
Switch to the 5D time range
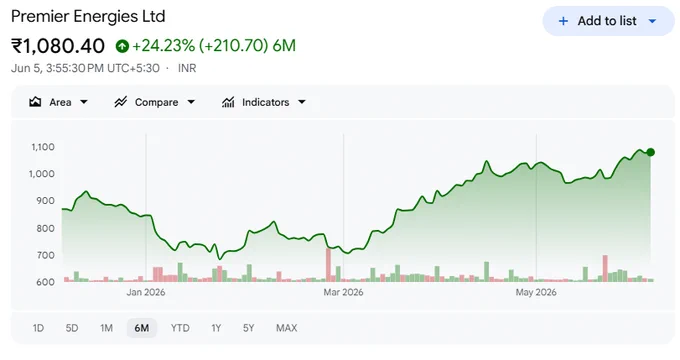coord(72,328)
